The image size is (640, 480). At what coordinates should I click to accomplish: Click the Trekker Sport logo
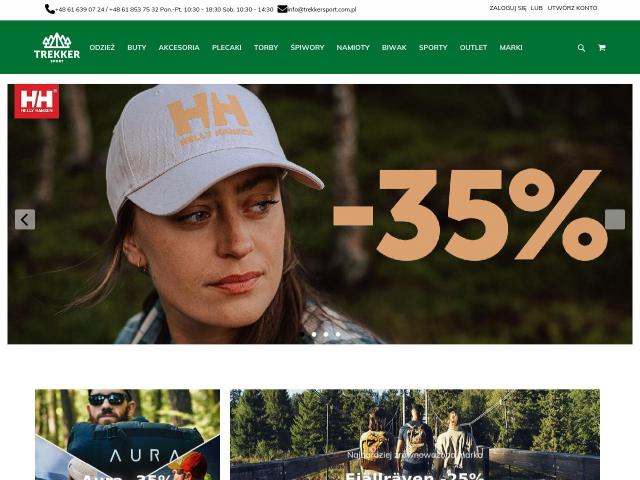pos(57,47)
